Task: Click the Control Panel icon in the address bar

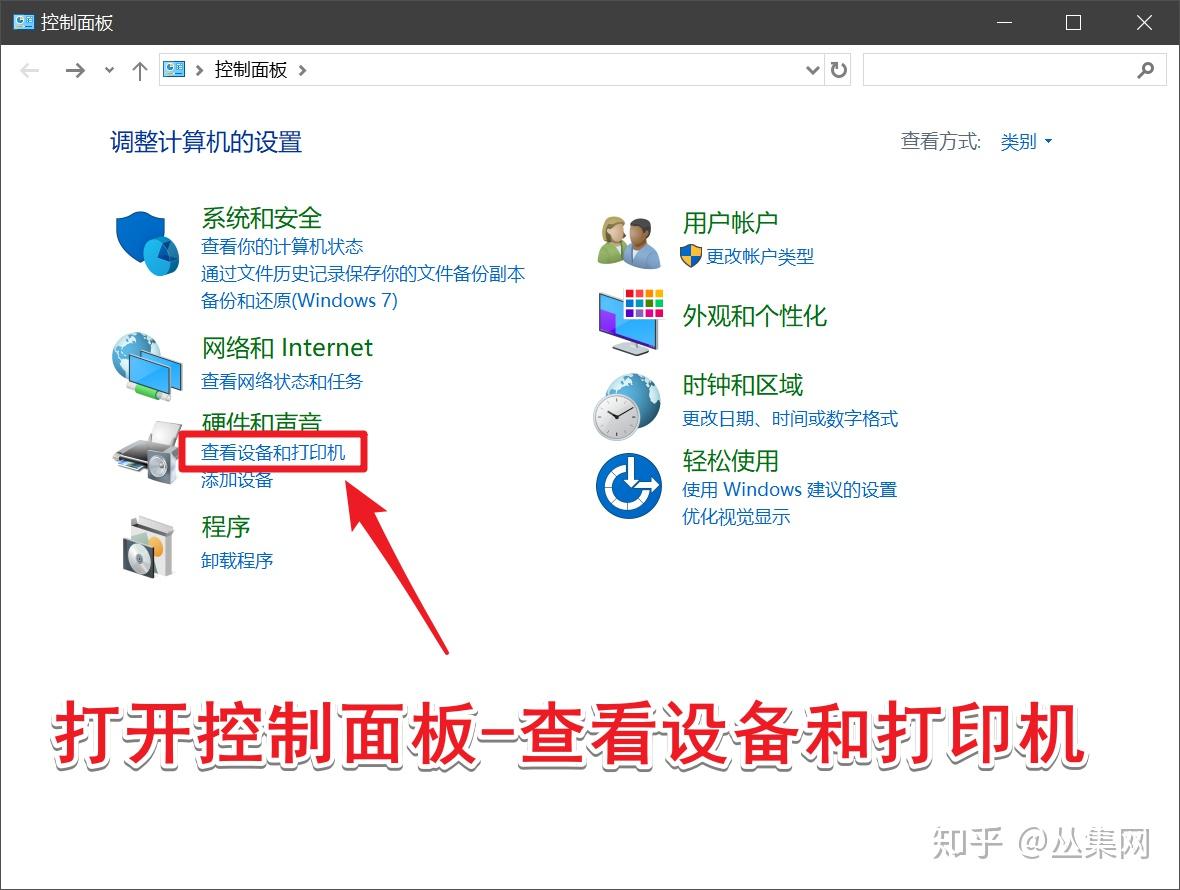Action: [173, 69]
